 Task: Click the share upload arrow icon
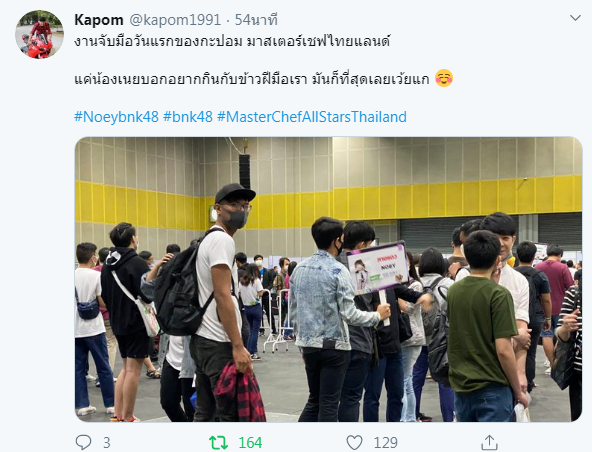489,442
